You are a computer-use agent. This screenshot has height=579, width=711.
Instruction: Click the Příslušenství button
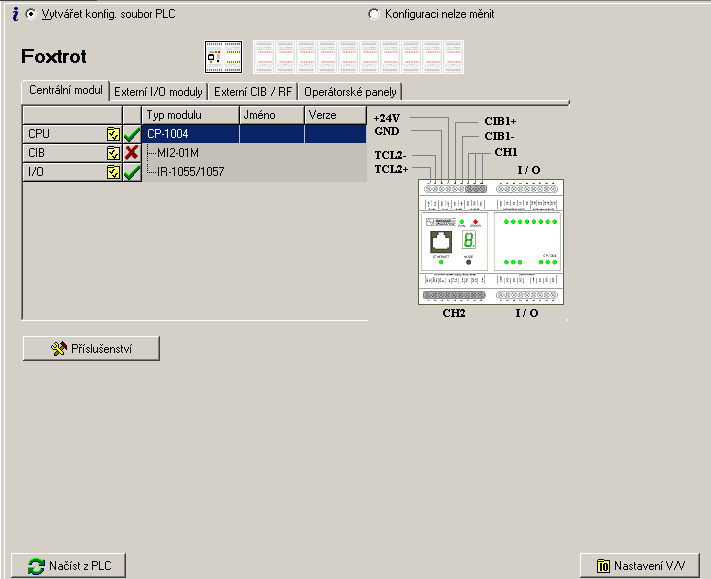91,349
